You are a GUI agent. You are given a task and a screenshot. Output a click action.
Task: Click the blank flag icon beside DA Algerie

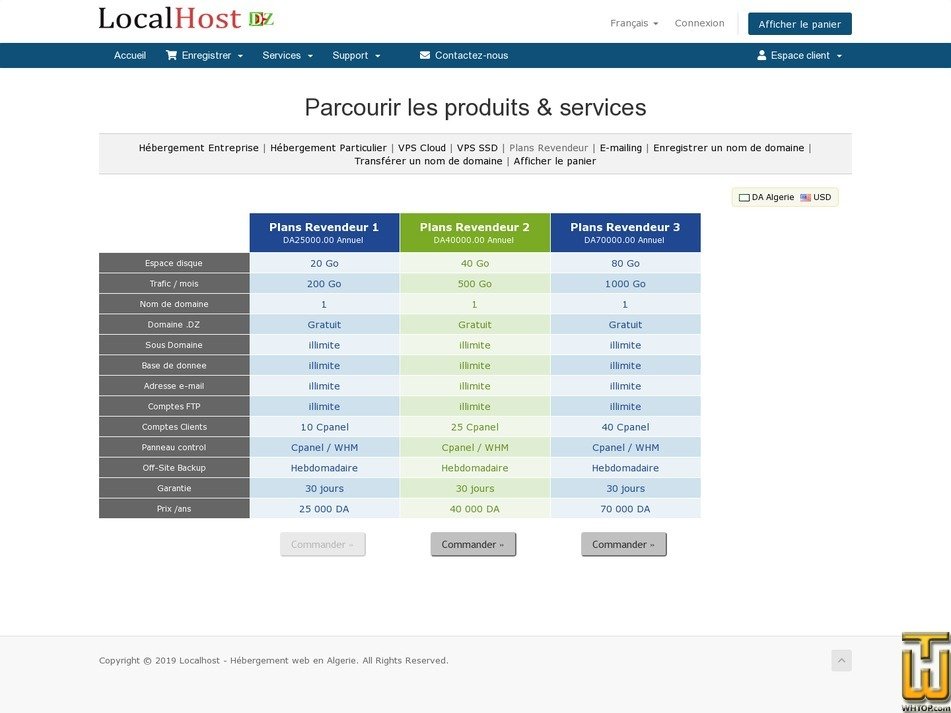click(744, 197)
